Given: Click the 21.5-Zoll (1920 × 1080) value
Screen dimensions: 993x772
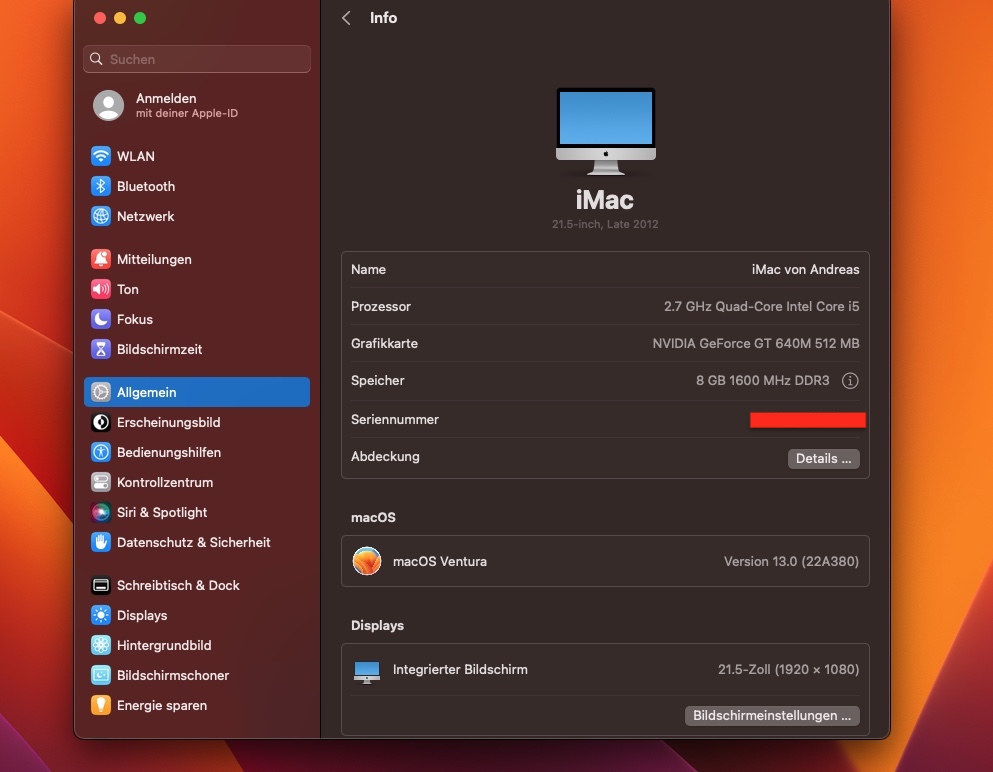Looking at the screenshot, I should coord(788,669).
